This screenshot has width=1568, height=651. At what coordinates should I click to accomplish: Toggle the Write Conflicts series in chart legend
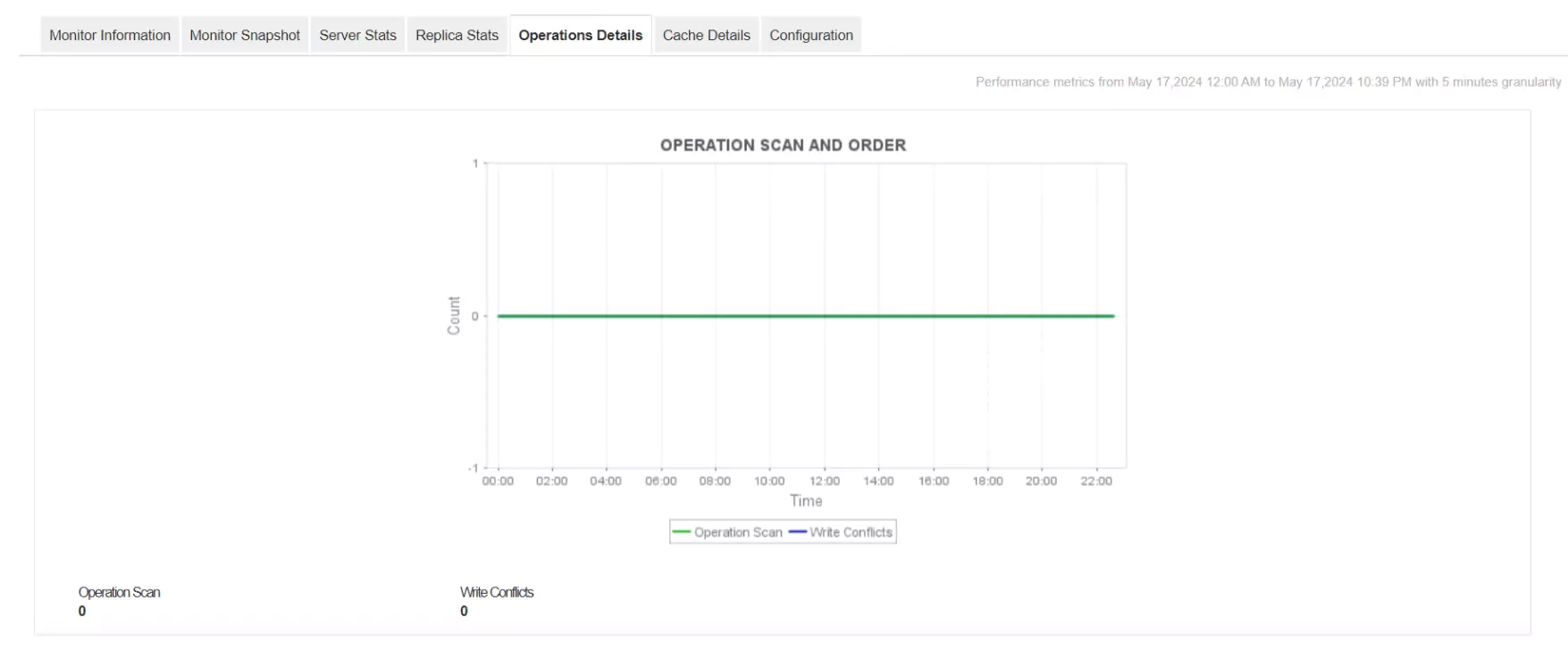841,532
